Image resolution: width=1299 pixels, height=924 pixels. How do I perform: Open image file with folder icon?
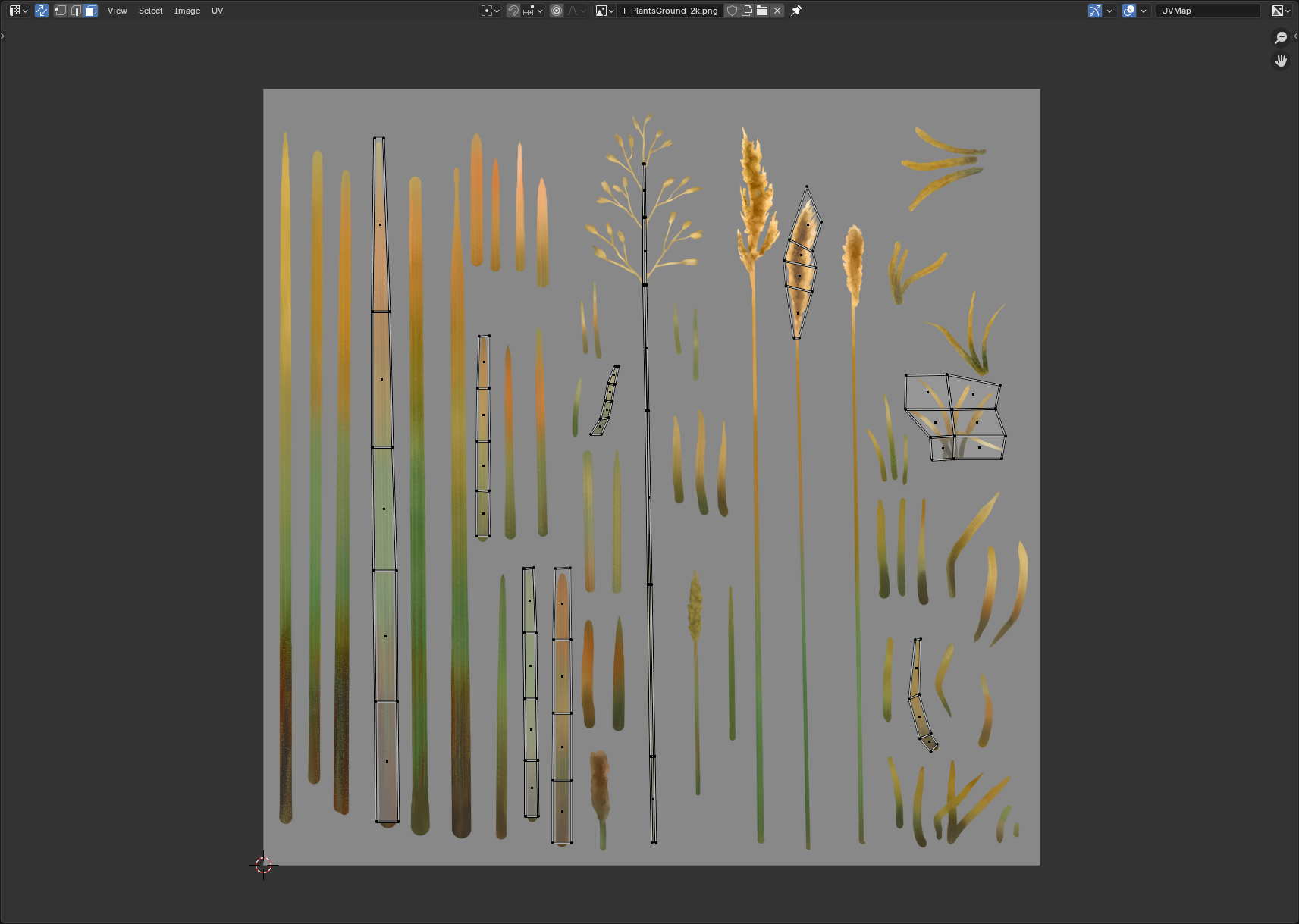[x=762, y=11]
